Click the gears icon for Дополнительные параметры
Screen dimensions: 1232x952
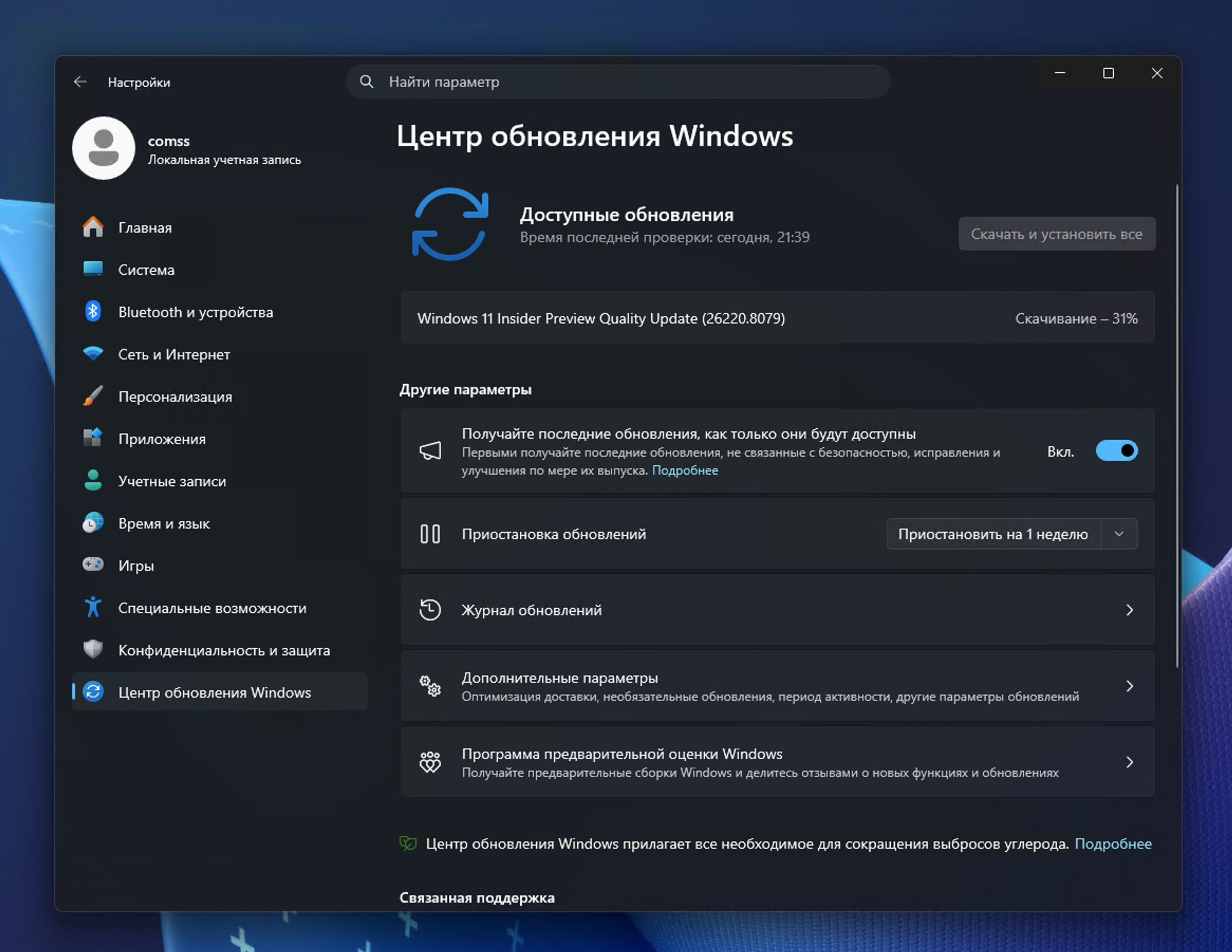pos(430,686)
